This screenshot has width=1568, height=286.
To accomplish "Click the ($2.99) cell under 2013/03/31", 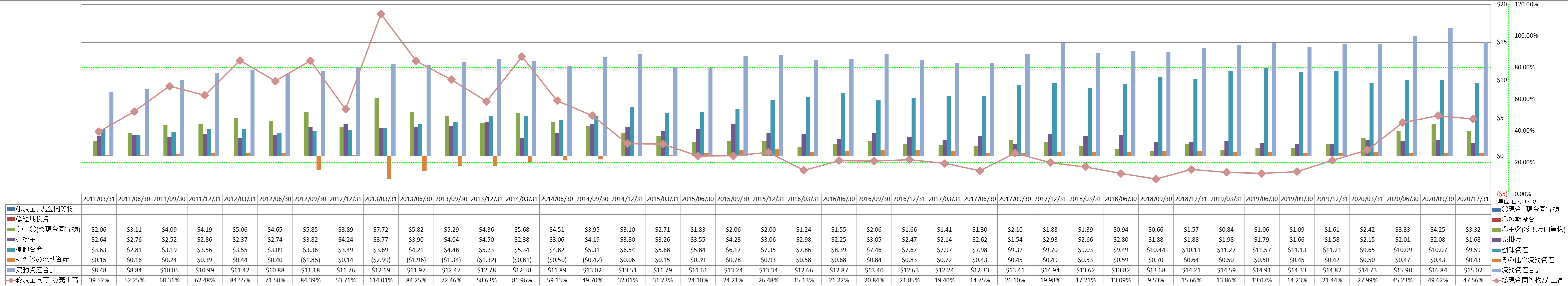I will pos(381,260).
